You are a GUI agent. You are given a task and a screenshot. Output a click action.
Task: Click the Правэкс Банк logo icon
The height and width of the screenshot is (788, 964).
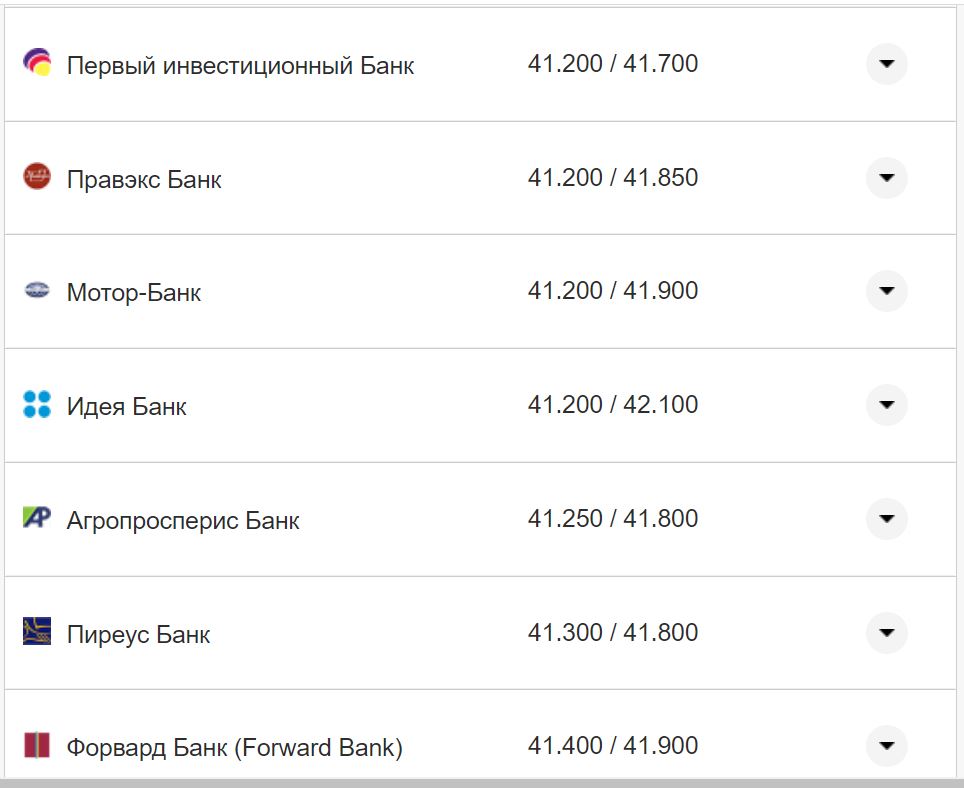point(37,178)
